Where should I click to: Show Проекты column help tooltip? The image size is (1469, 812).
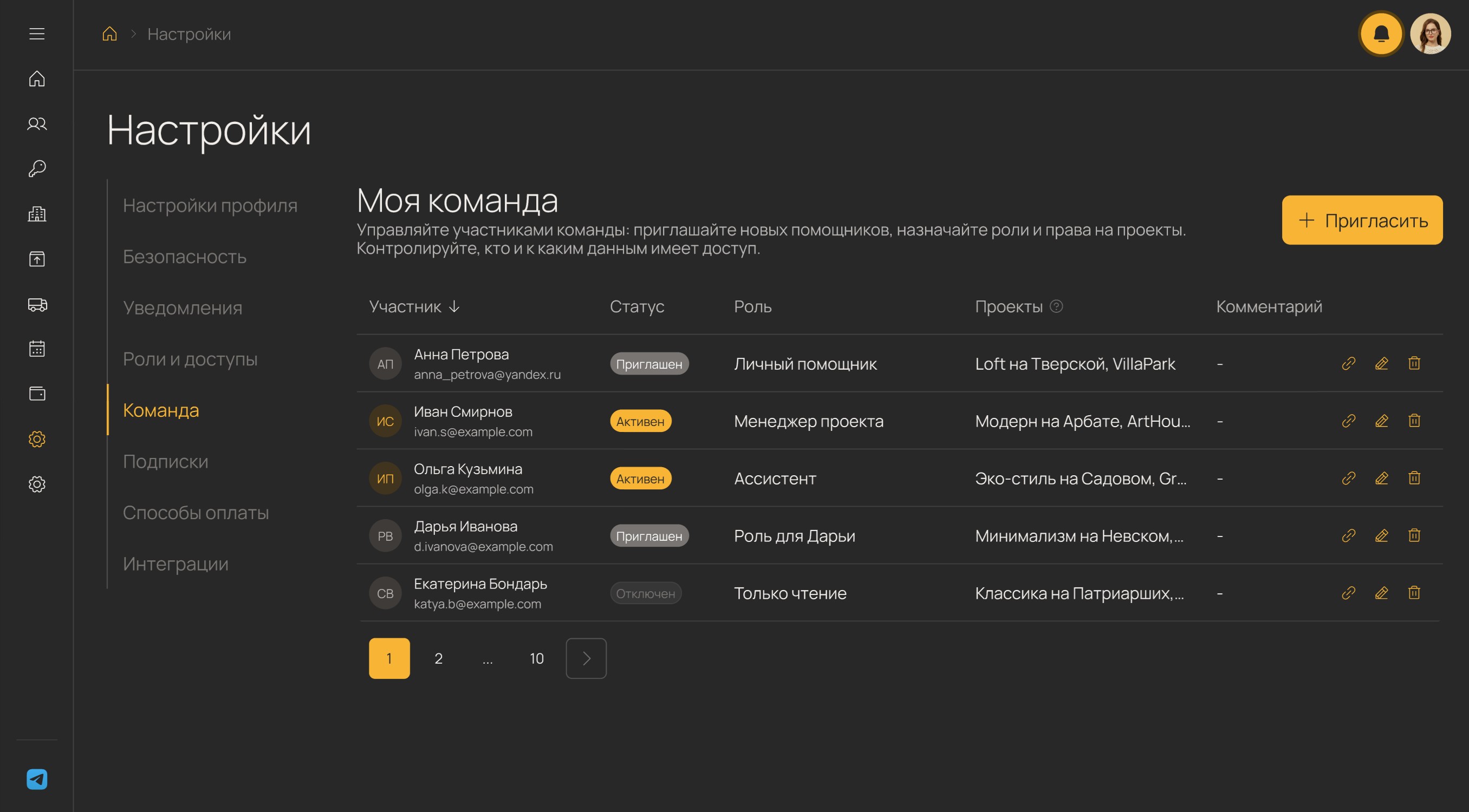click(x=1056, y=306)
